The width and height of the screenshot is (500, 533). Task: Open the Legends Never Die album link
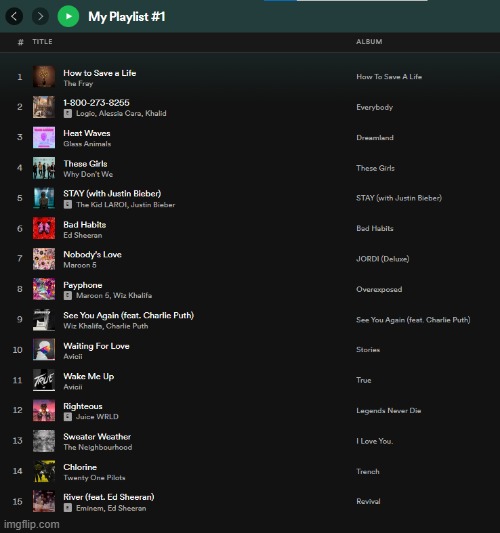pyautogui.click(x=389, y=411)
